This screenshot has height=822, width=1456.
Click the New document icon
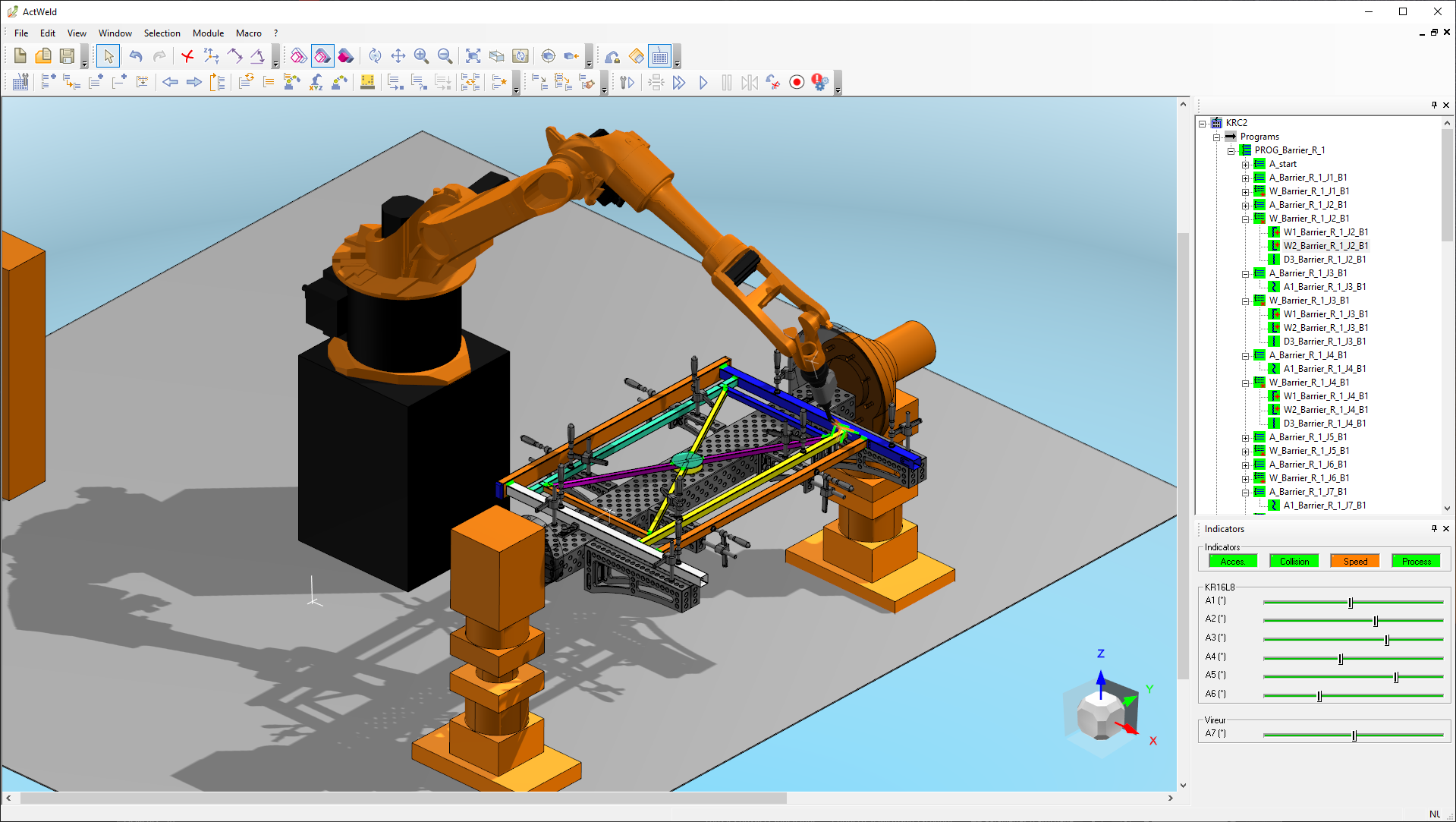[20, 56]
